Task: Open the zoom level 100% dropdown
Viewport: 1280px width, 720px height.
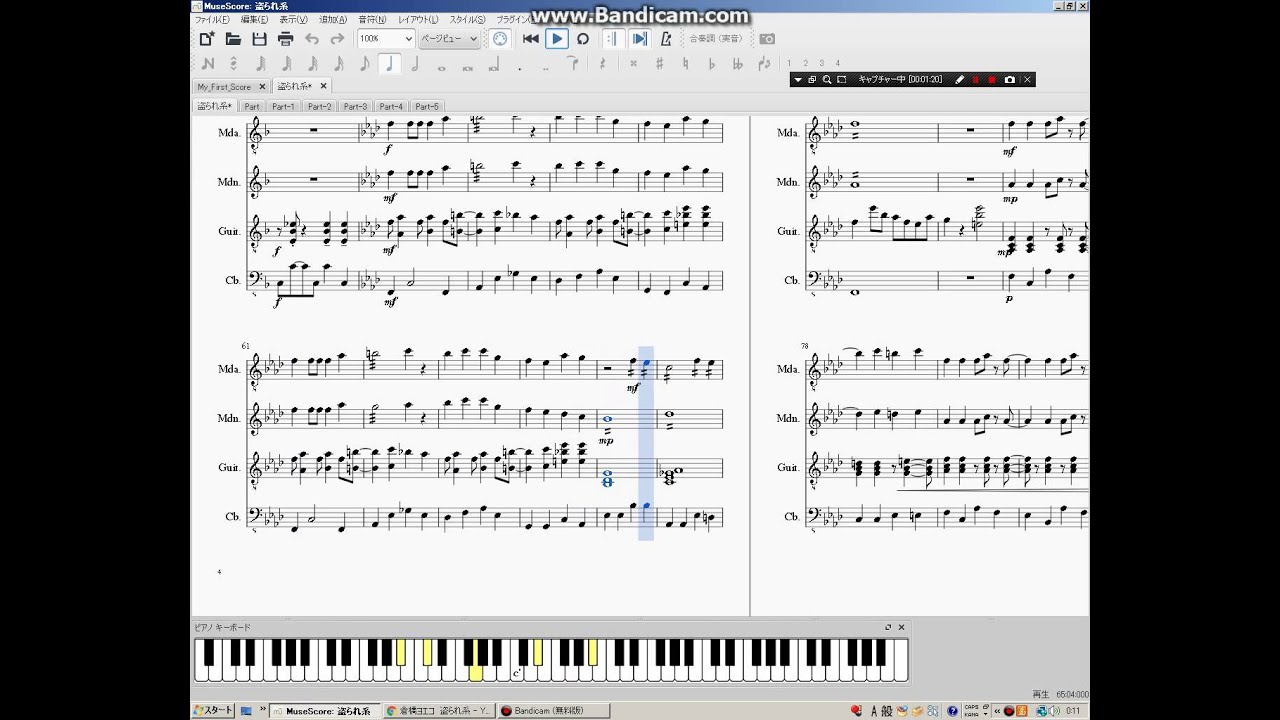Action: [385, 39]
